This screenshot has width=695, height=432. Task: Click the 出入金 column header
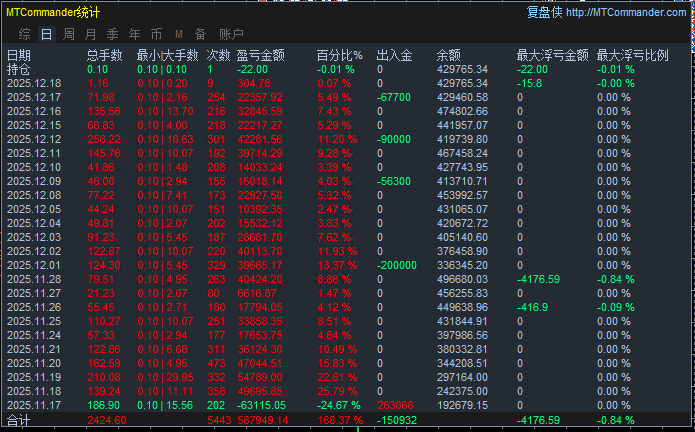pos(394,55)
